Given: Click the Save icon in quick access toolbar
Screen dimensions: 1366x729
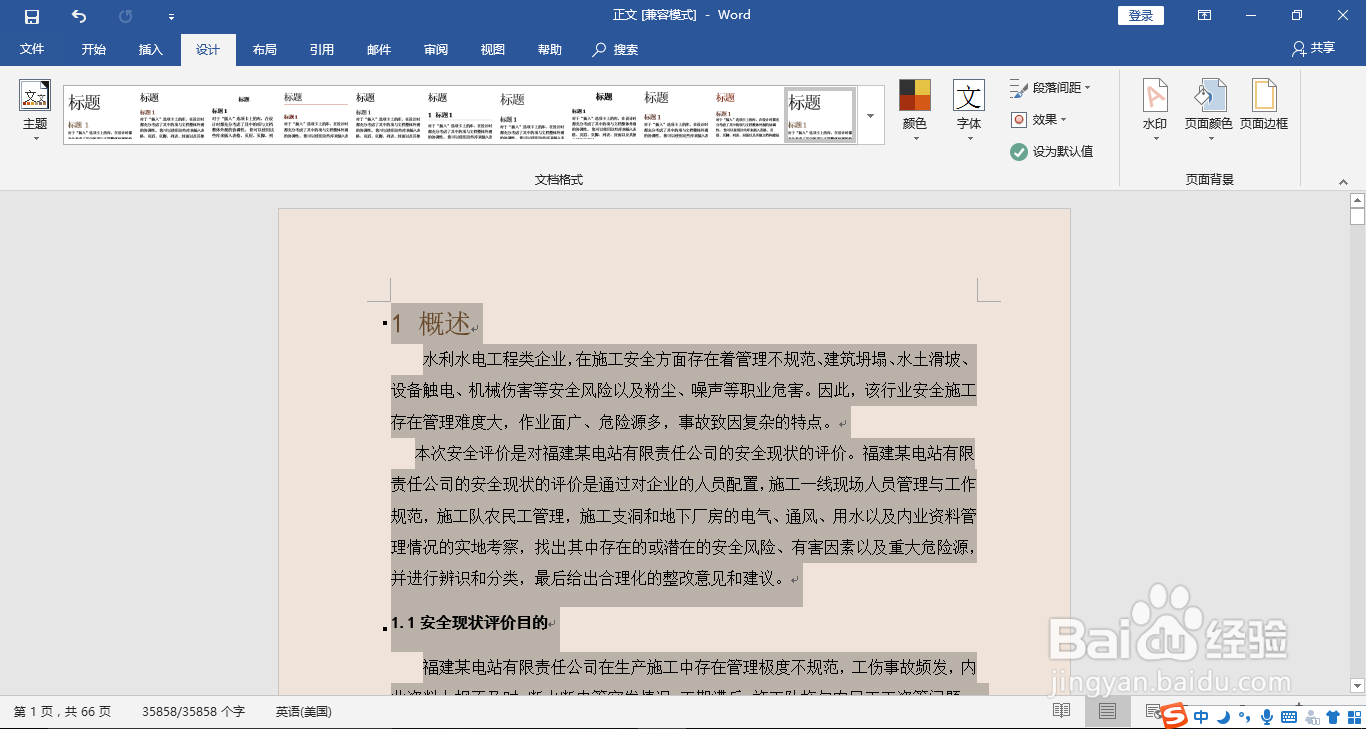Looking at the screenshot, I should pyautogui.click(x=32, y=16).
